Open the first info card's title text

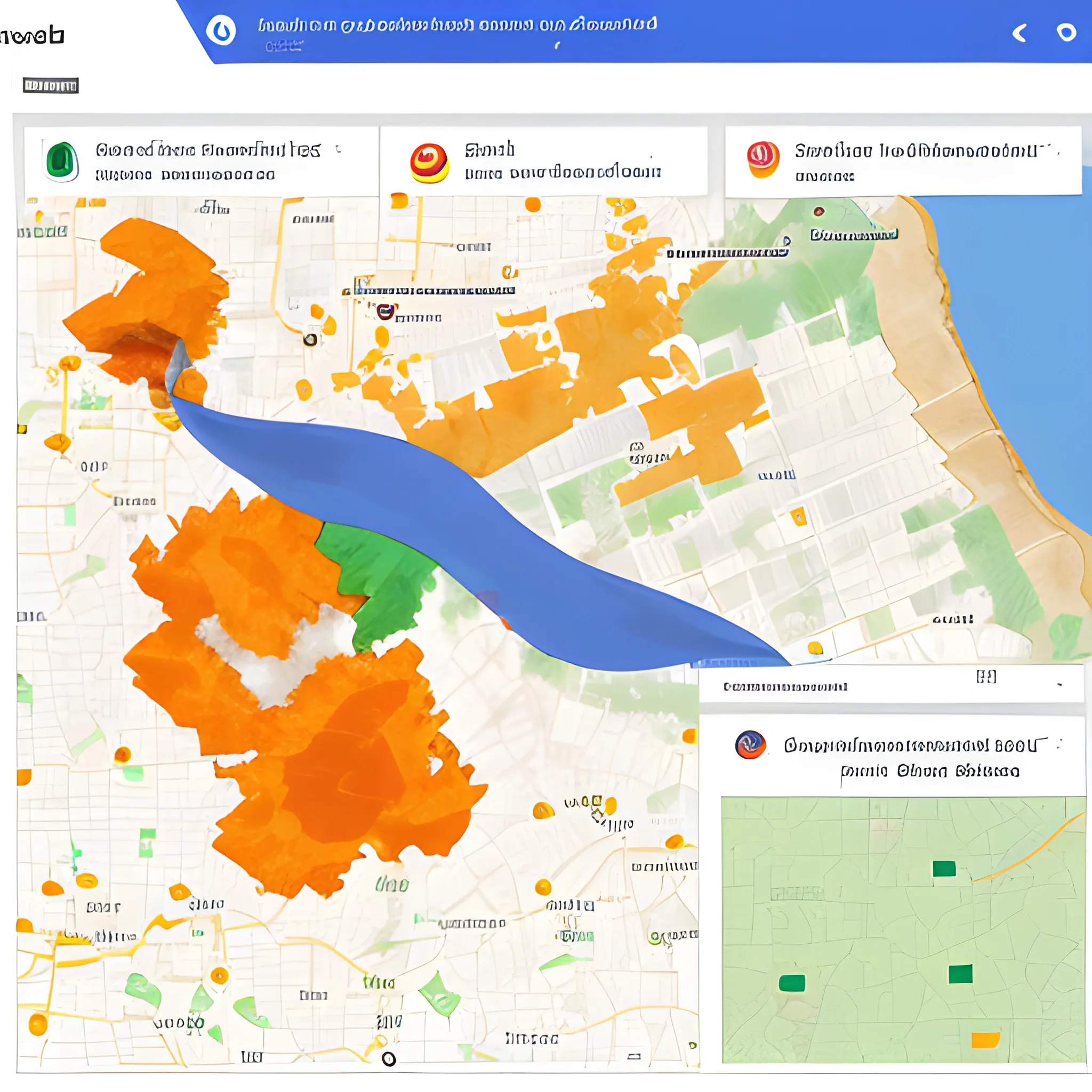(208, 150)
